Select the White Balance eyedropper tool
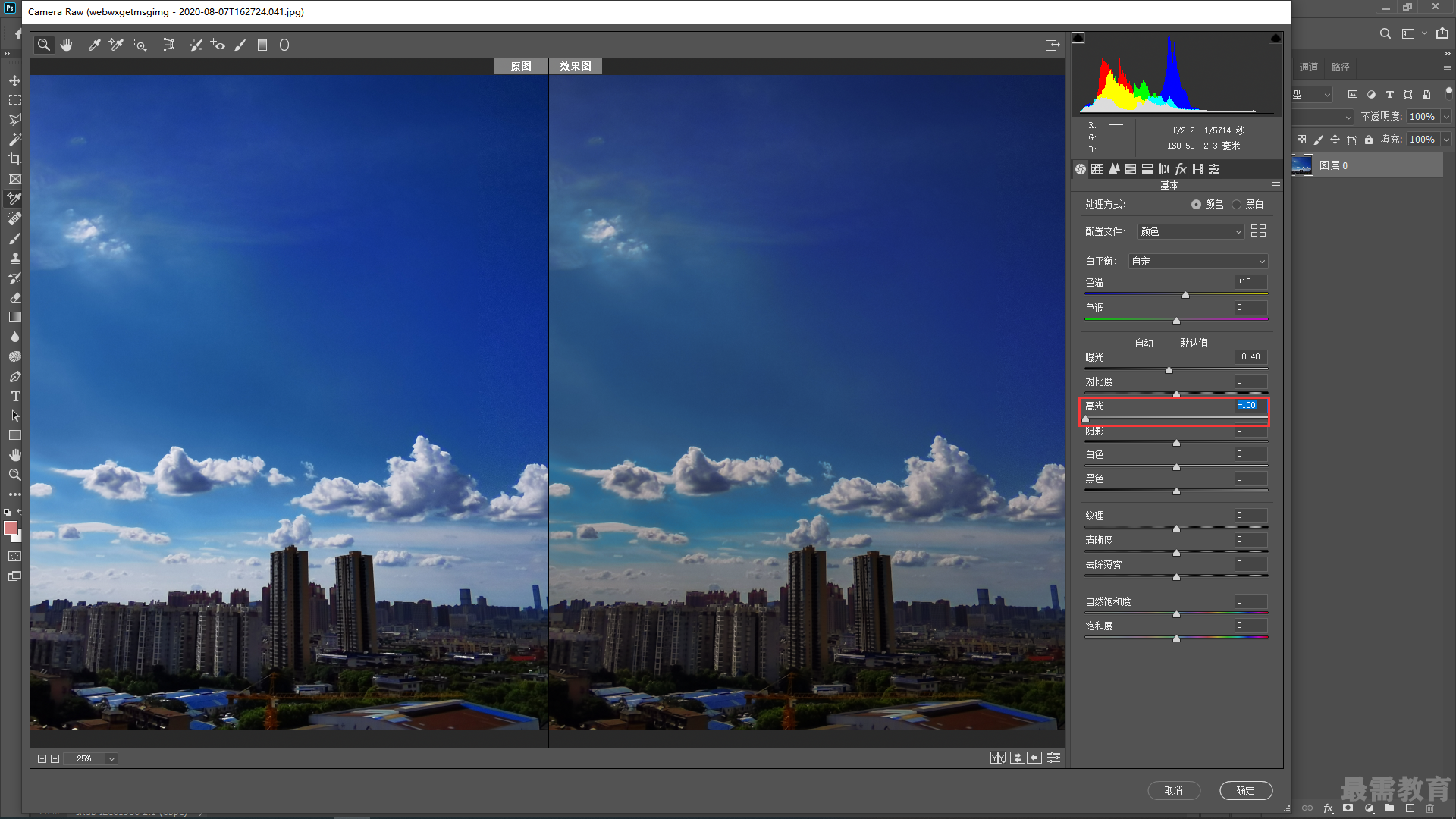 [x=95, y=45]
